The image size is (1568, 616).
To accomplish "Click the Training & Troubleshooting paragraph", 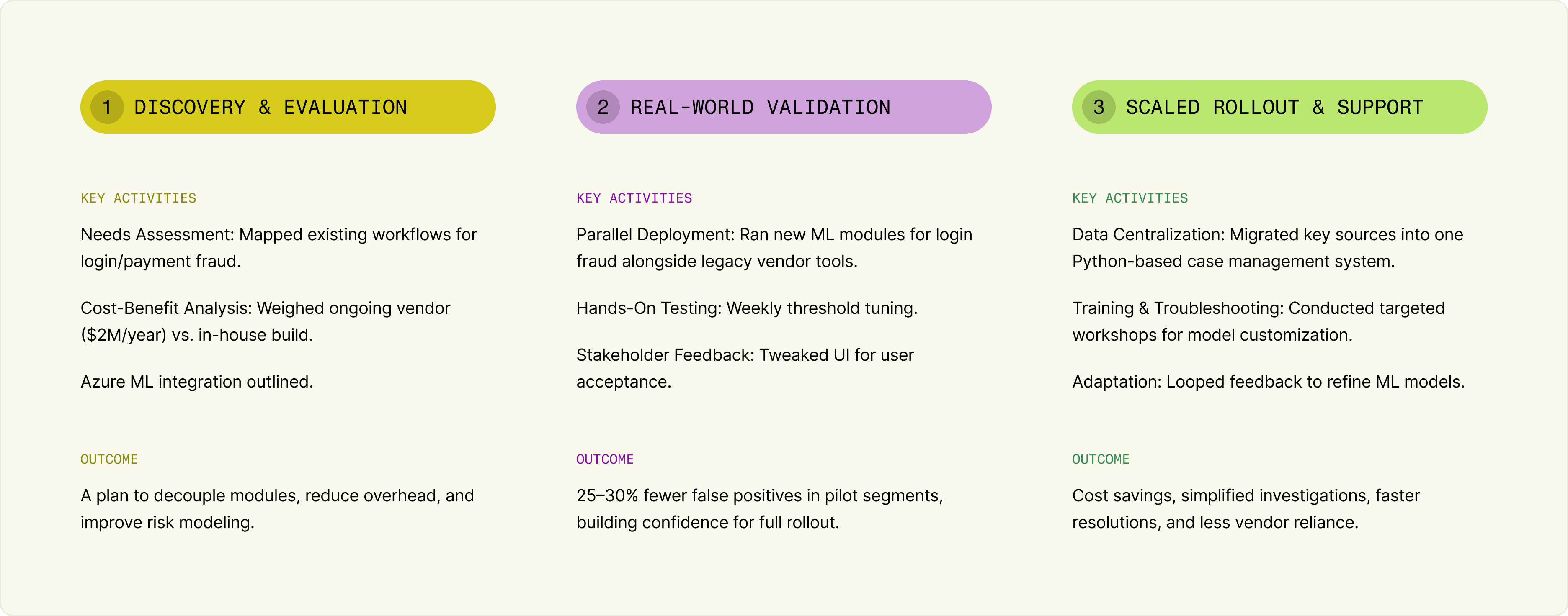I will [x=1258, y=321].
